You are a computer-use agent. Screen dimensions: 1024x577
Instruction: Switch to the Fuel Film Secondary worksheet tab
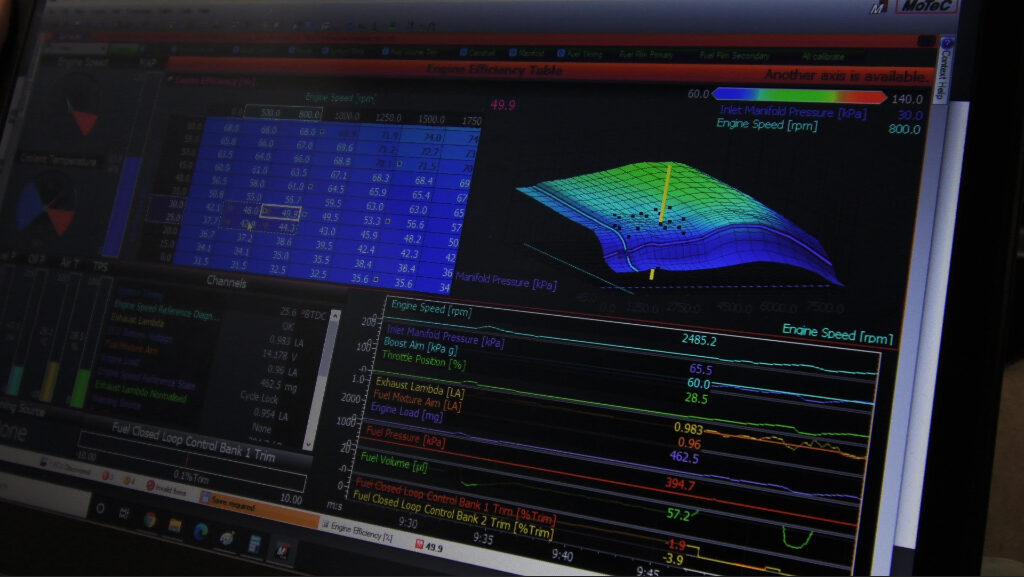pyautogui.click(x=734, y=55)
